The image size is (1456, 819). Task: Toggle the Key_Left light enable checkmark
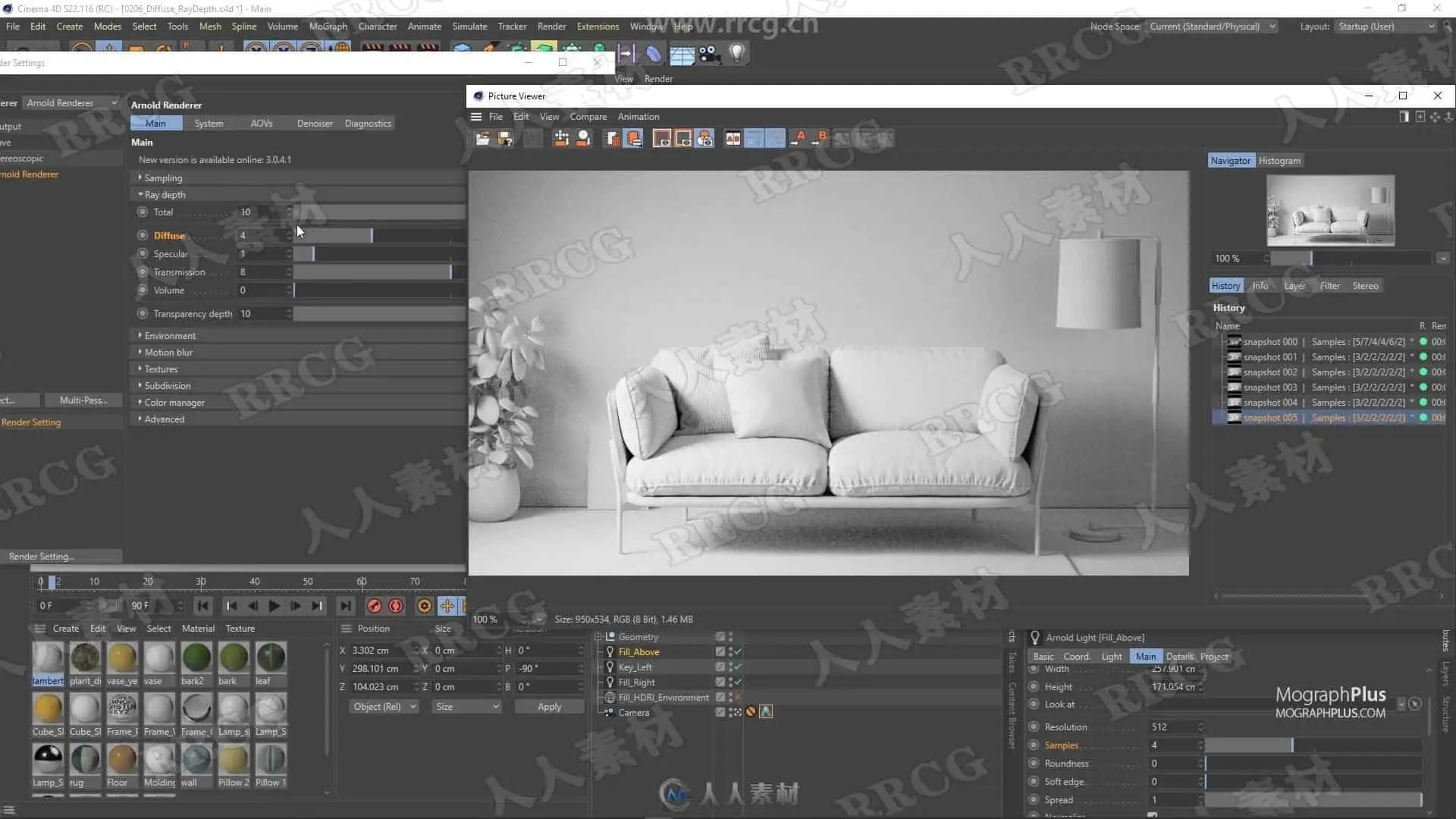click(737, 667)
